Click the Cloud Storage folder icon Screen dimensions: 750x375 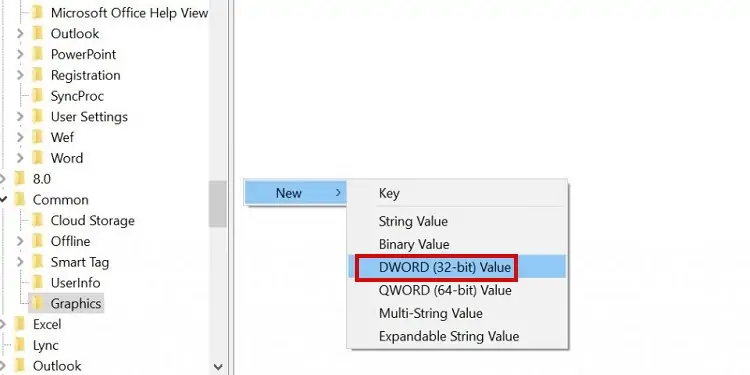click(x=38, y=220)
